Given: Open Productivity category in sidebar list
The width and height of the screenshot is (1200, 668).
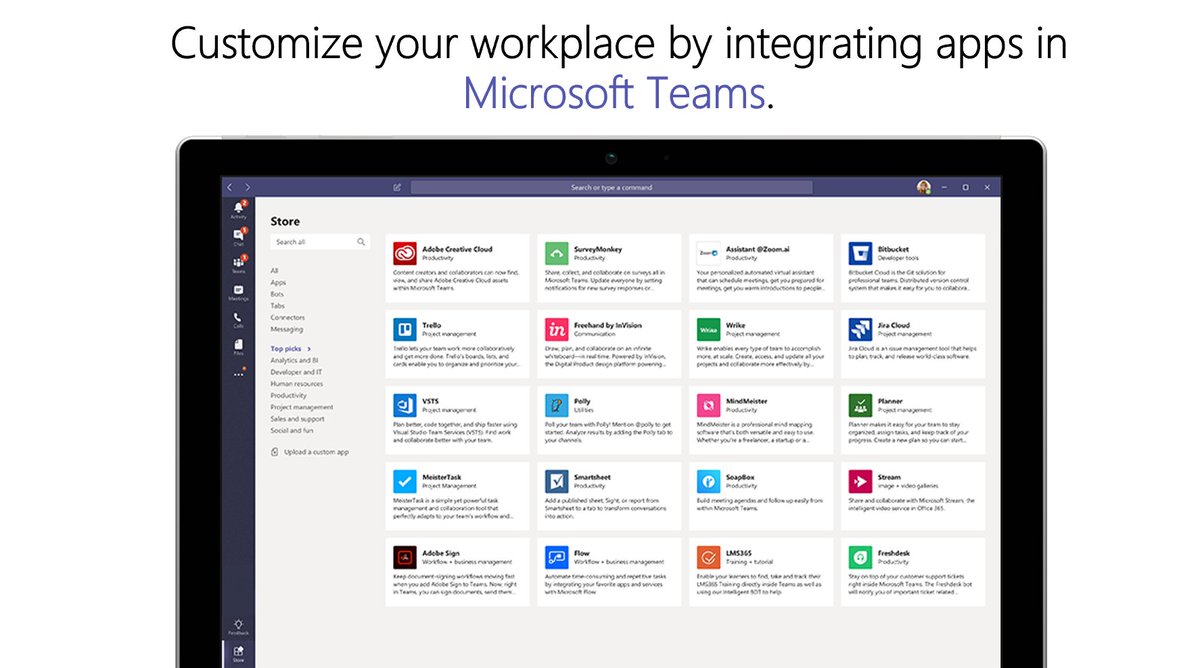Looking at the screenshot, I should 288,395.
